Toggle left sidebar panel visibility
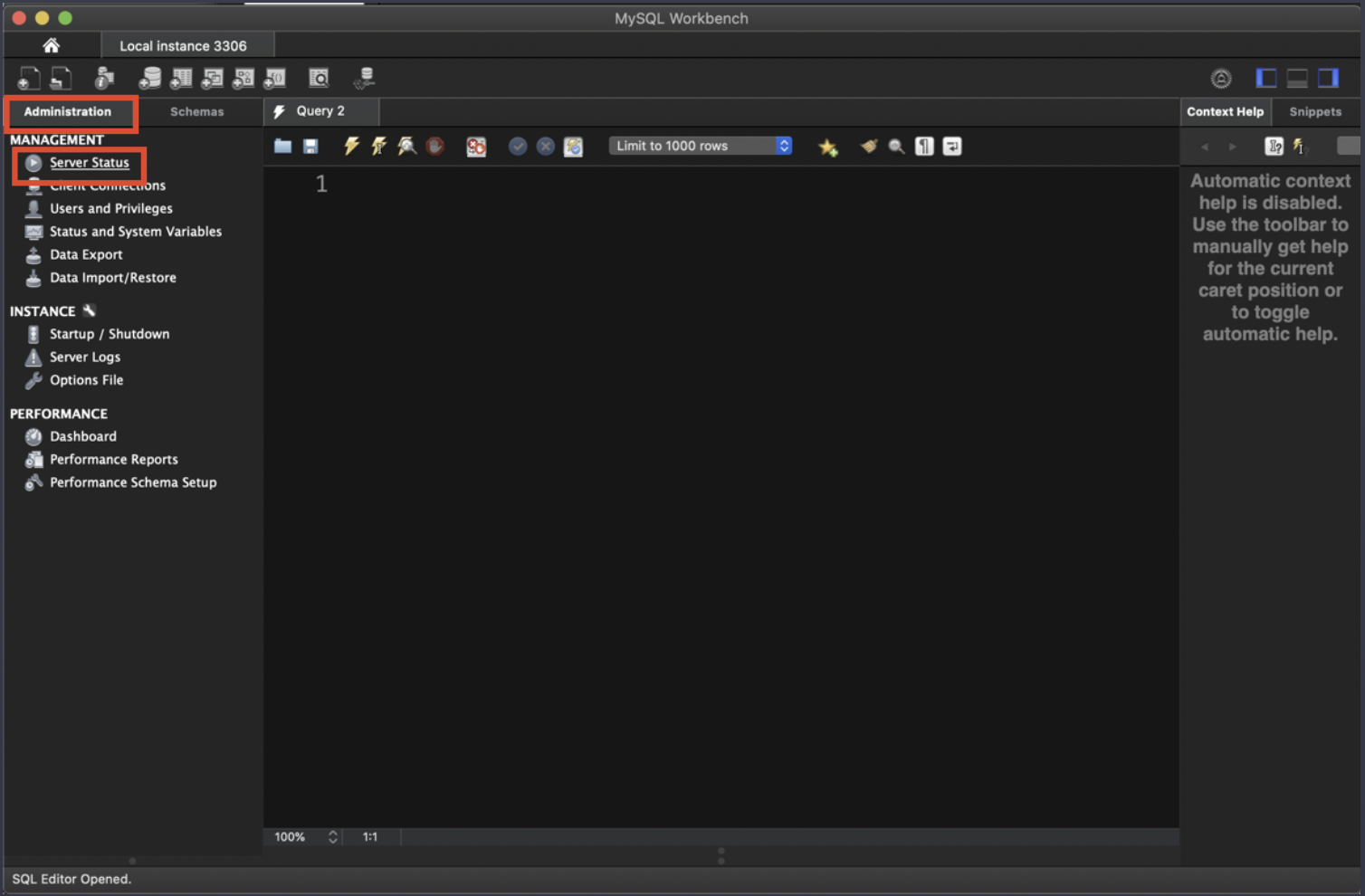 1266,79
